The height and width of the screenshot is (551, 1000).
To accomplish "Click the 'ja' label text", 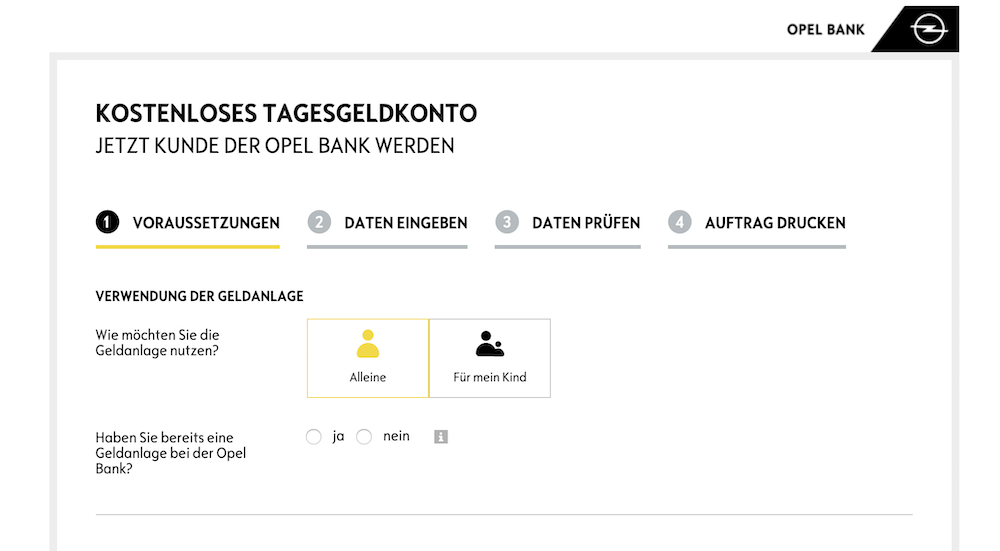I will coord(338,437).
